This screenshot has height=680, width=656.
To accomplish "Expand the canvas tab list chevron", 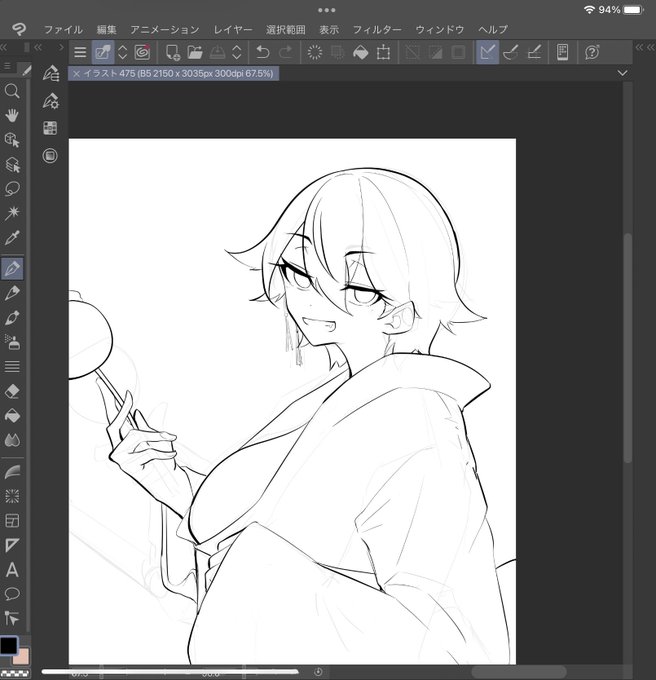I will click(x=622, y=73).
